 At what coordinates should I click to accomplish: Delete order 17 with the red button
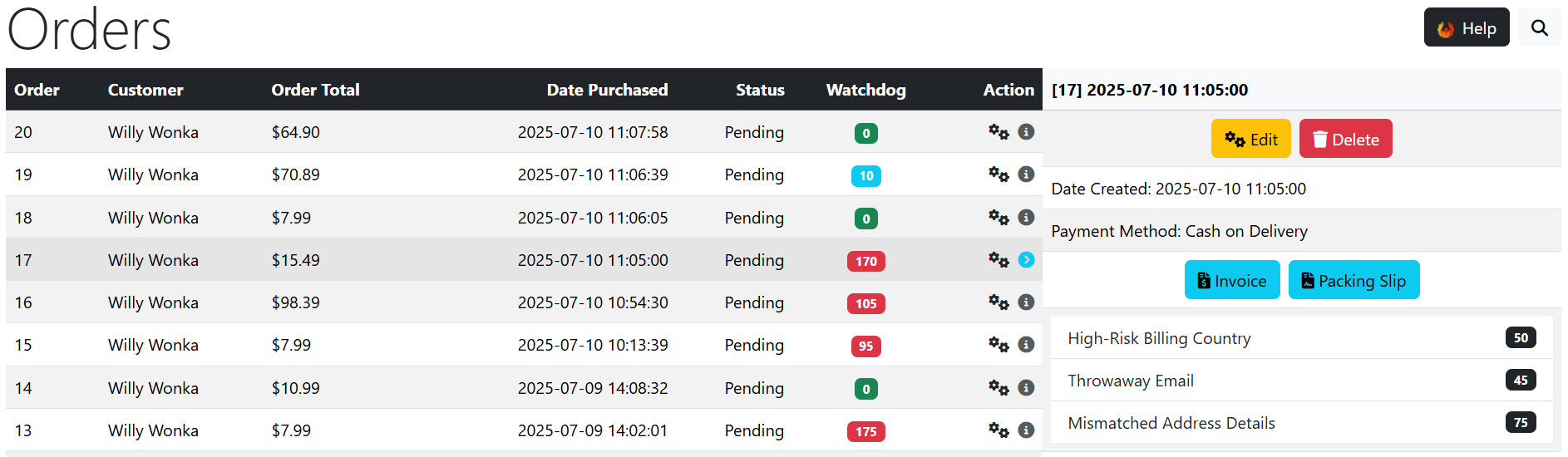point(1345,139)
